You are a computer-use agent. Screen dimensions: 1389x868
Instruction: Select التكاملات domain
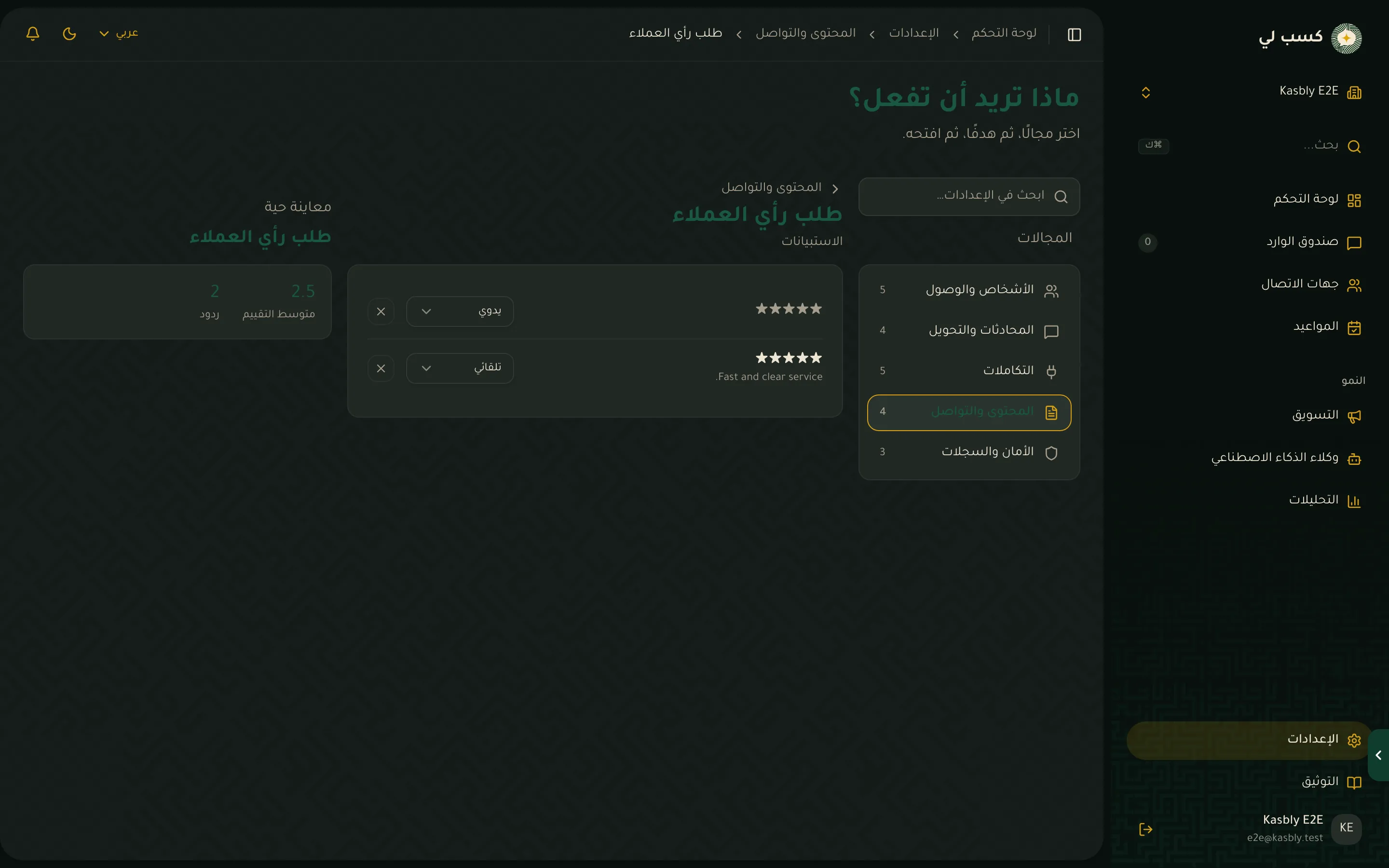(x=969, y=371)
